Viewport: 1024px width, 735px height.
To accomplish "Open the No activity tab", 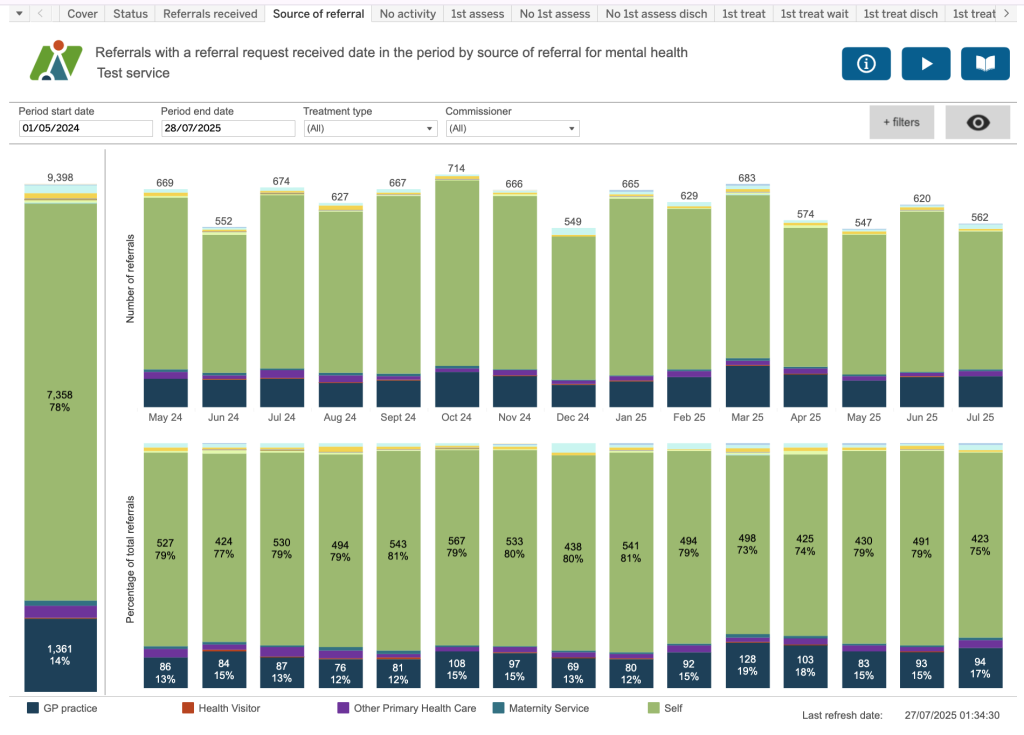I will tap(407, 14).
